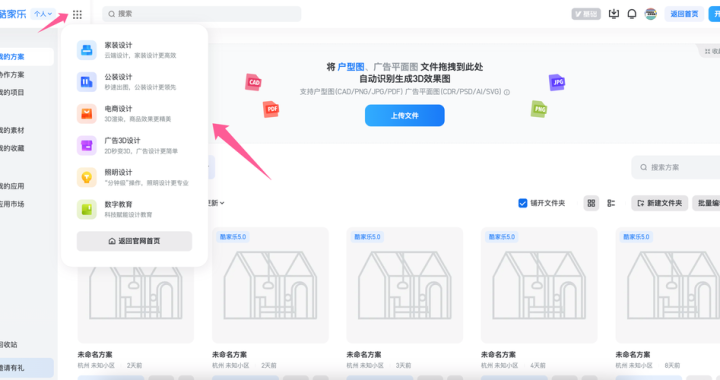Click the 户型图 blue link

[351, 67]
